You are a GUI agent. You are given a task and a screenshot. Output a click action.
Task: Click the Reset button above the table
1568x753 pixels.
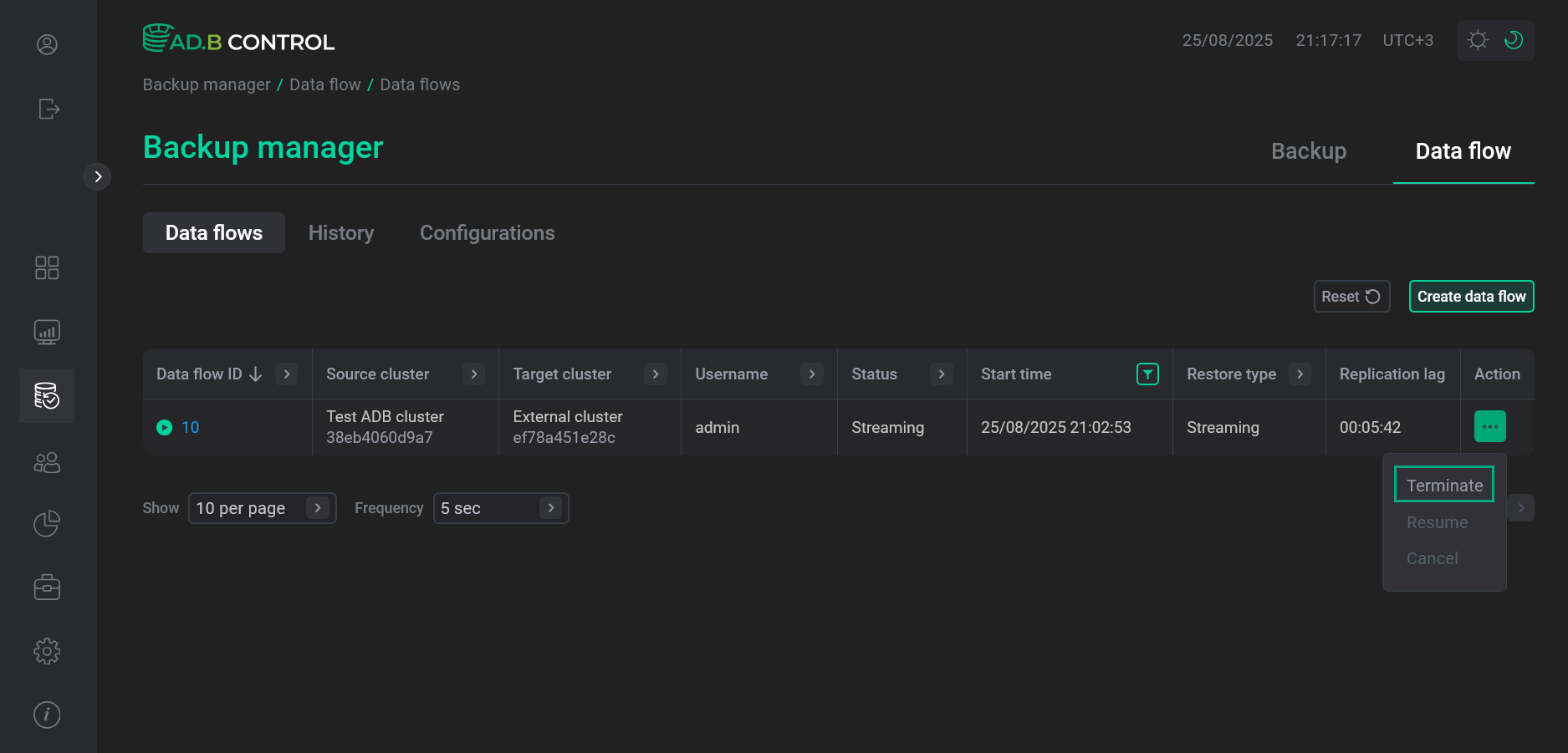[x=1351, y=296]
